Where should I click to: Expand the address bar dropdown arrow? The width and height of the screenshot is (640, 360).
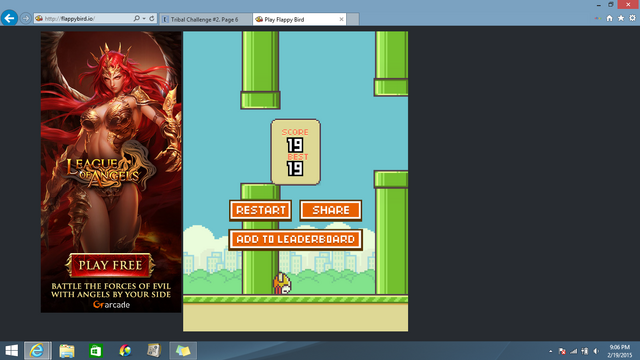(144, 18)
